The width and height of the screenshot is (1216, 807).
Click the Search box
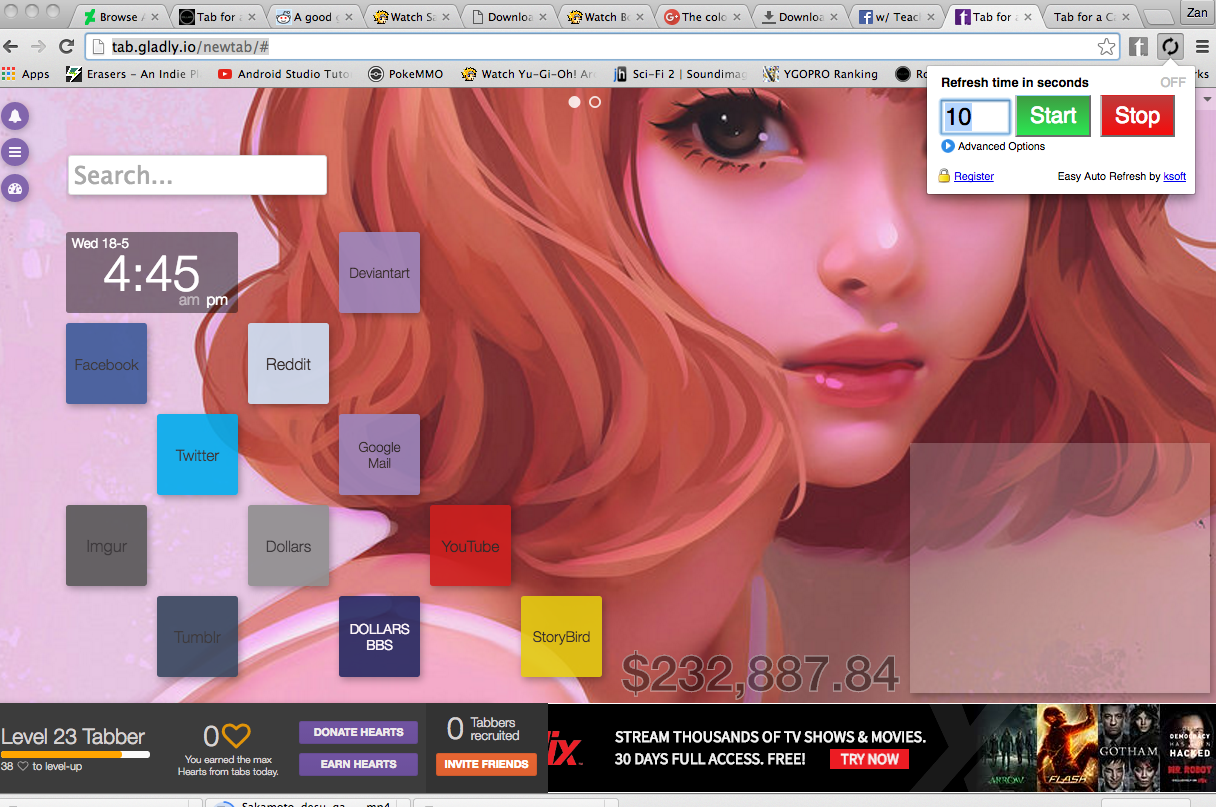pos(197,176)
